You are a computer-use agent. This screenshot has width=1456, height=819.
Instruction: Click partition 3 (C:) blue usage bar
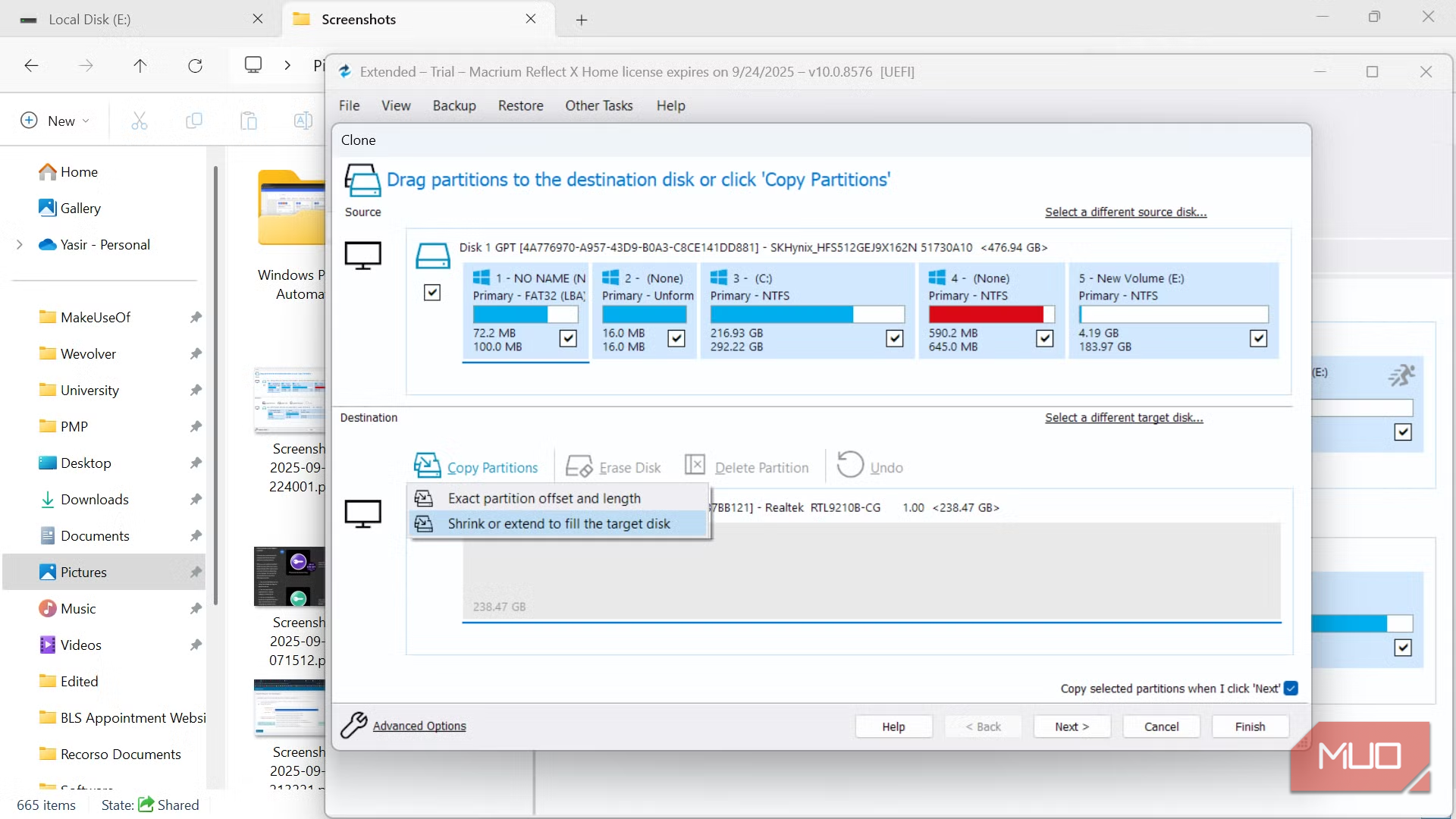[x=807, y=314]
